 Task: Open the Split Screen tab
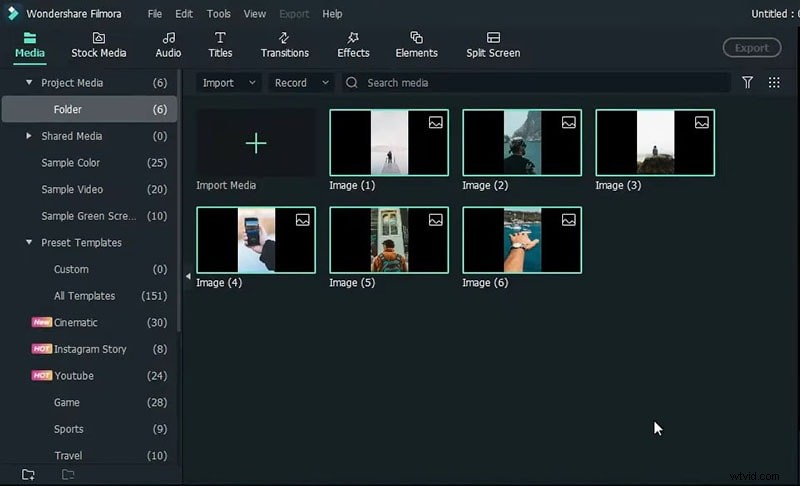pos(493,45)
